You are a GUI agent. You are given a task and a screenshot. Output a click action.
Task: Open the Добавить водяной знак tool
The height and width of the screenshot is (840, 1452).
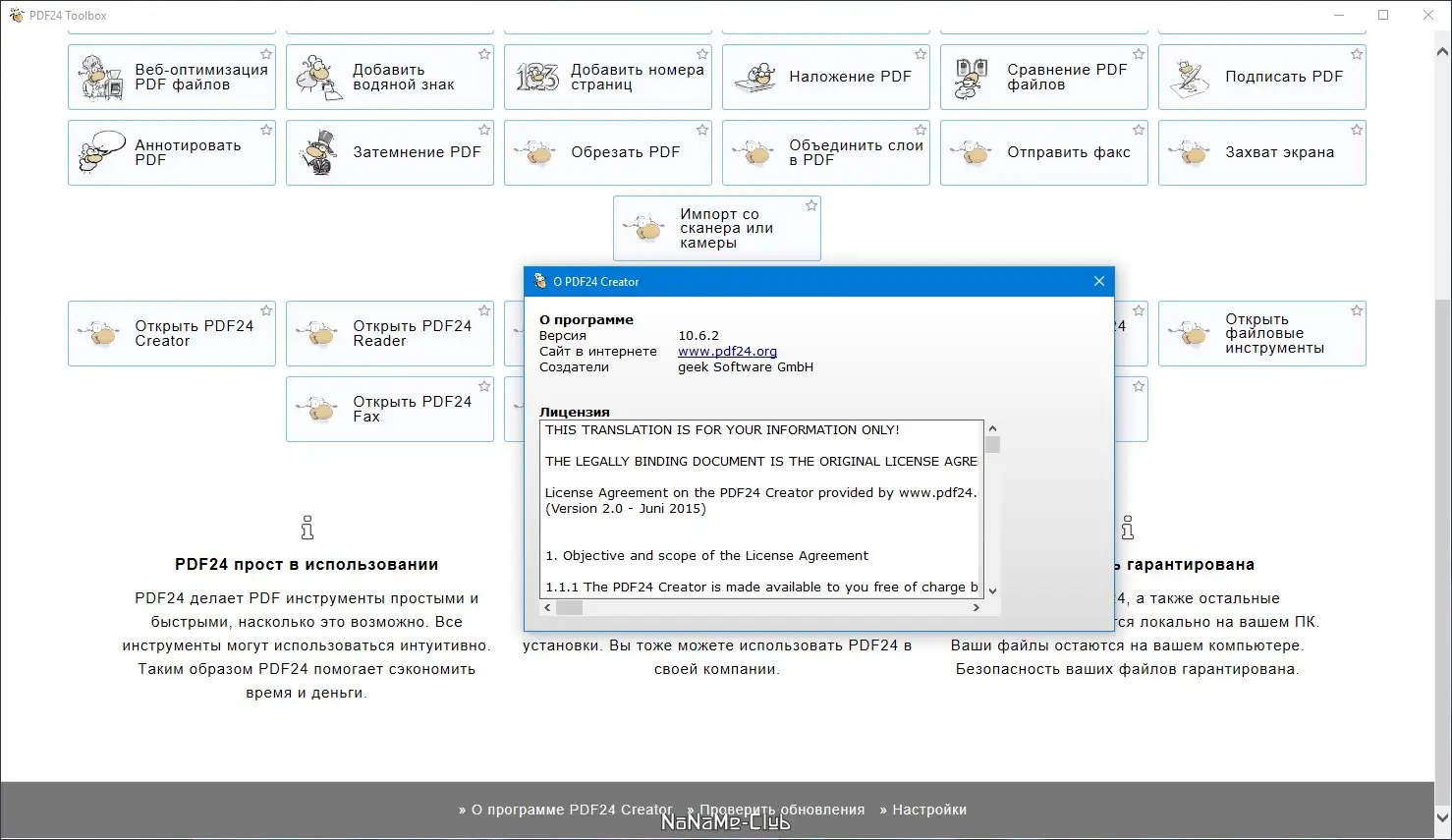click(x=390, y=77)
